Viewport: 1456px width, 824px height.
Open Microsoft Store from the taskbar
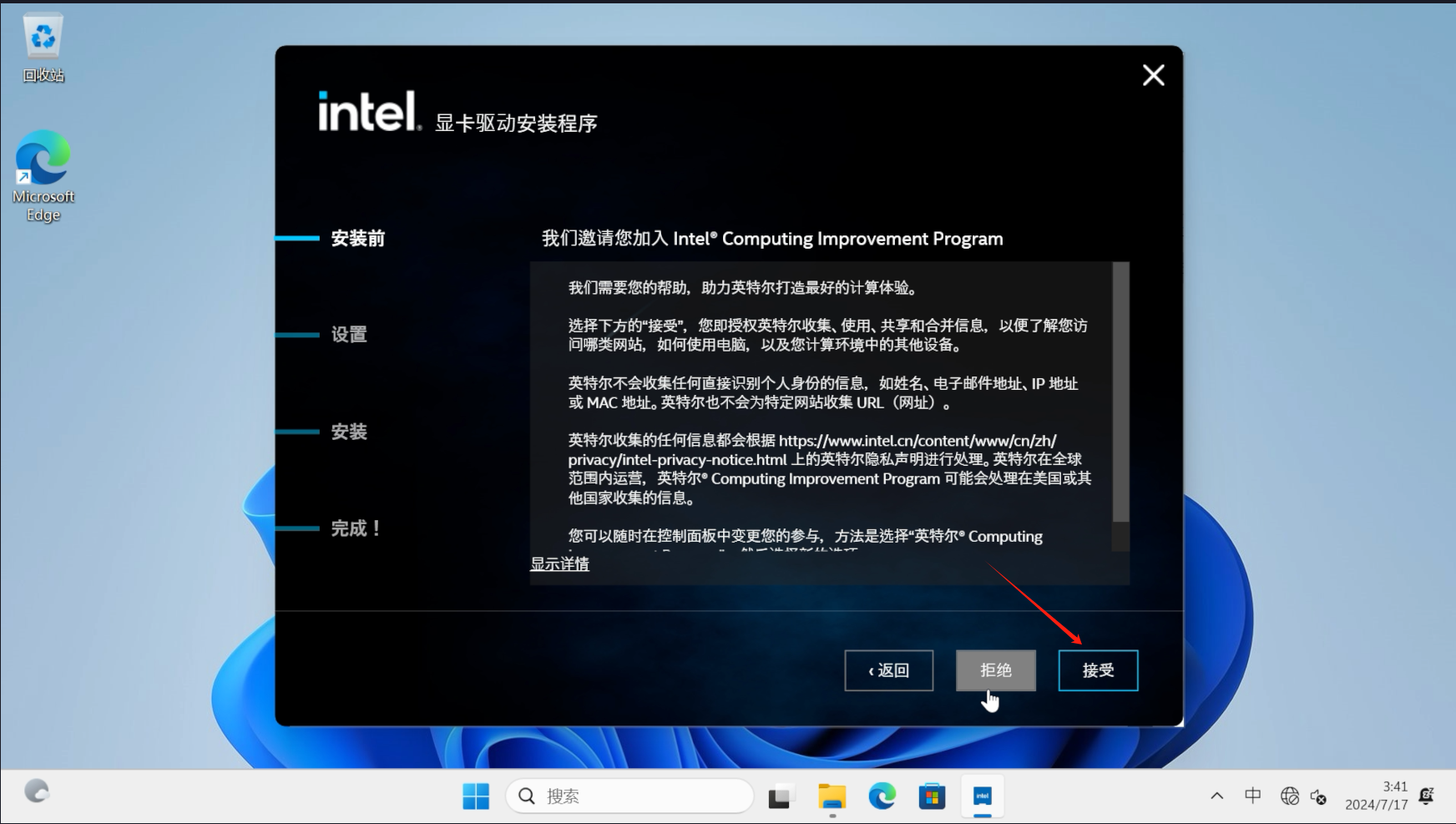tap(932, 796)
